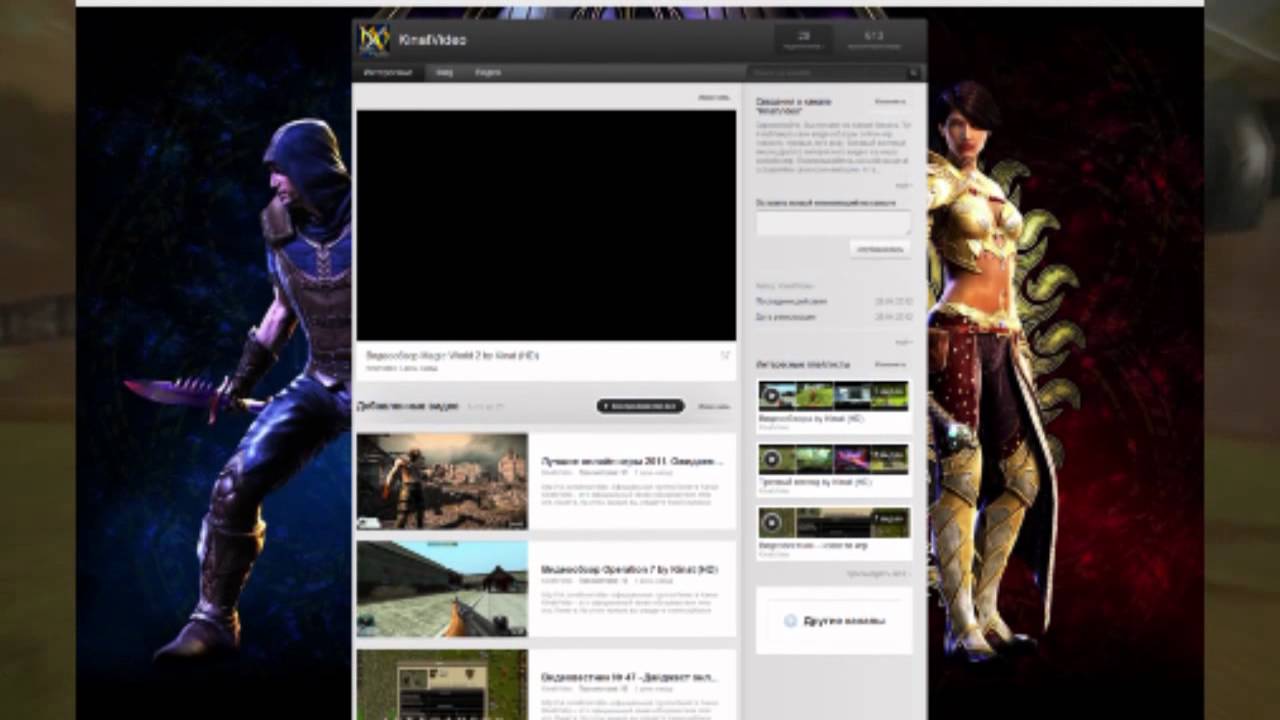Open the first-person rifle video thumbnail
Screen dimensions: 1280x720
coord(442,589)
